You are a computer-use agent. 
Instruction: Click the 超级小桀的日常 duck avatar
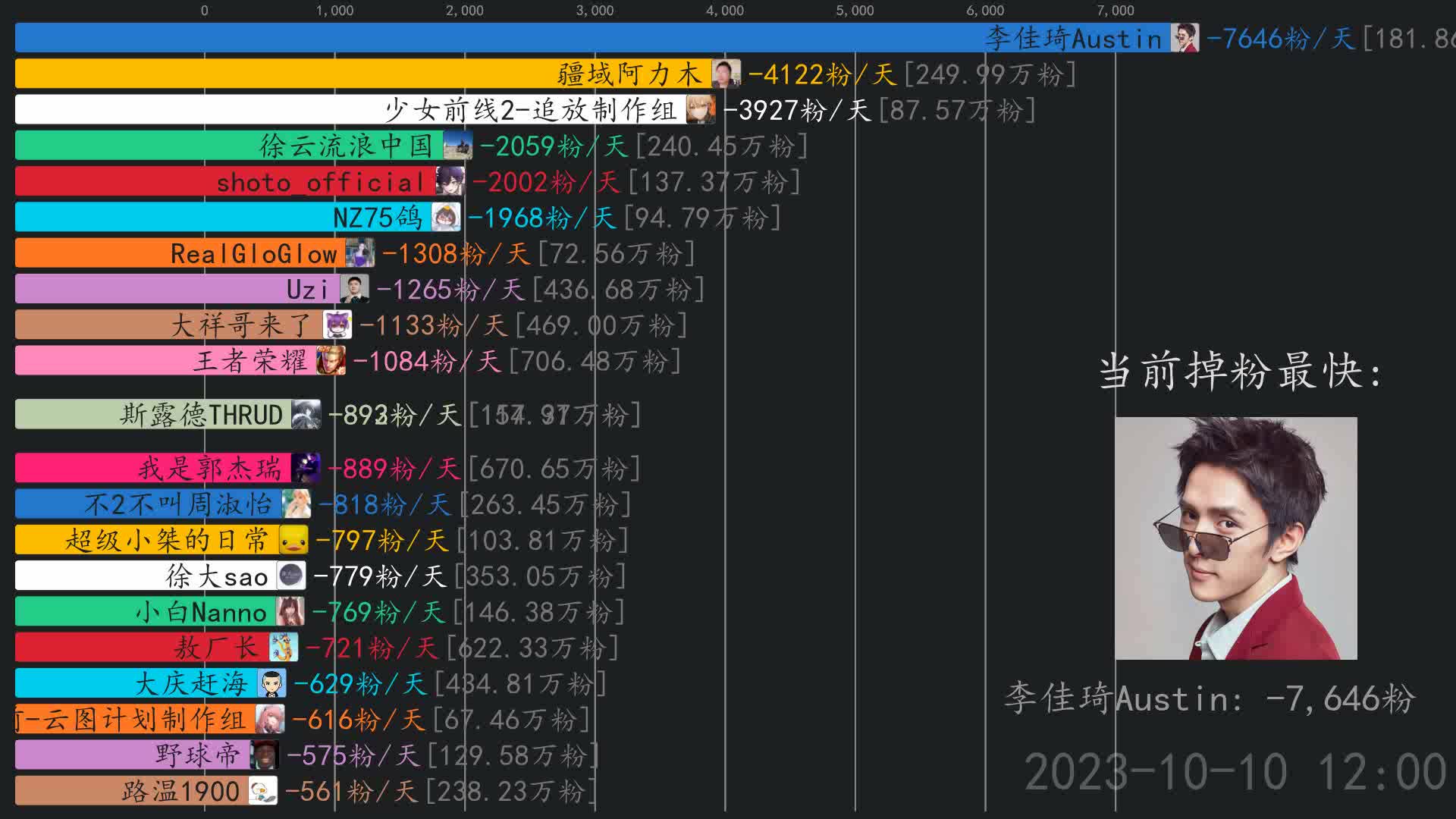click(x=294, y=540)
